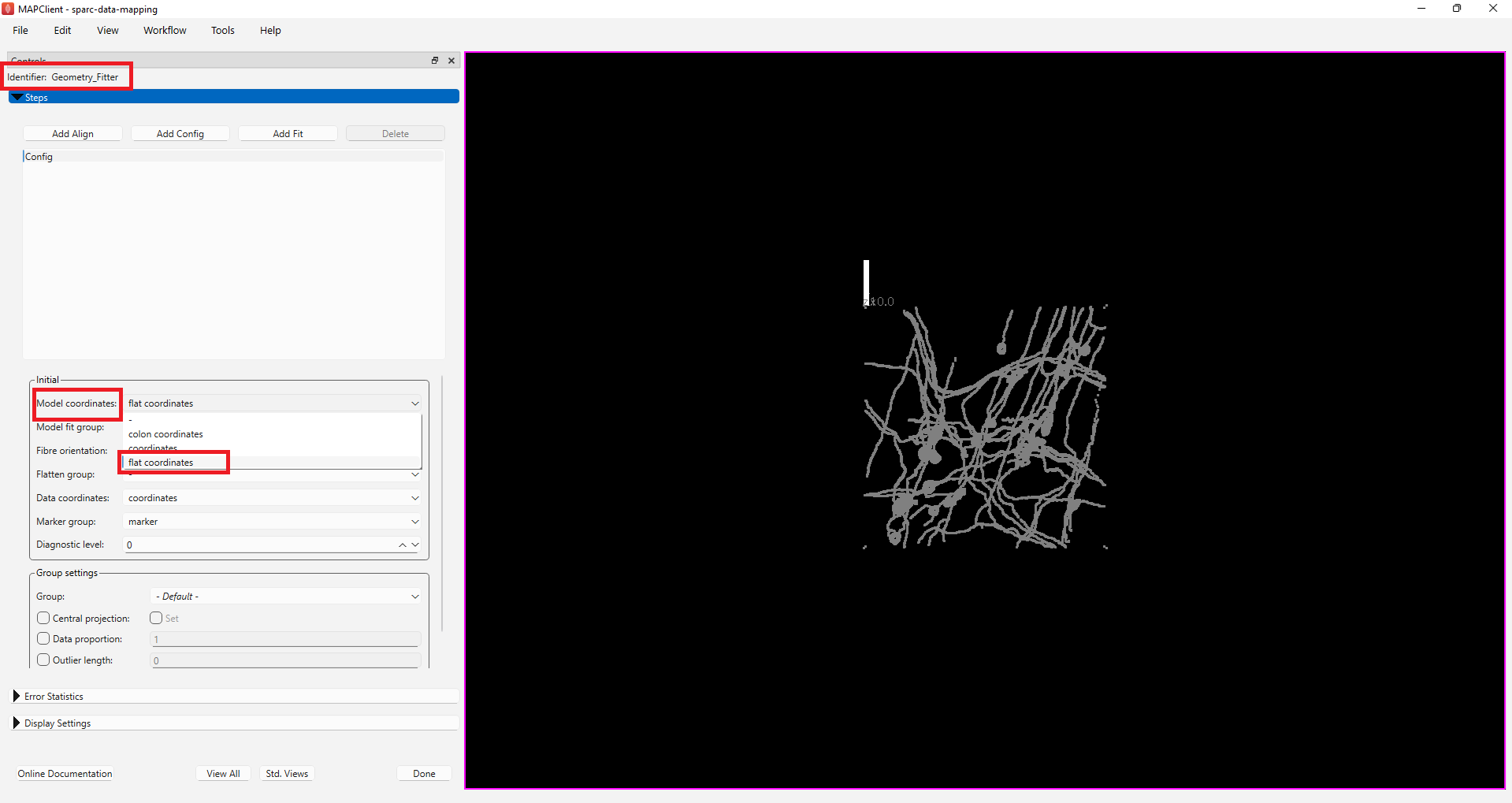Click the Outlier length value field
This screenshot has width=1512, height=803.
click(x=285, y=660)
